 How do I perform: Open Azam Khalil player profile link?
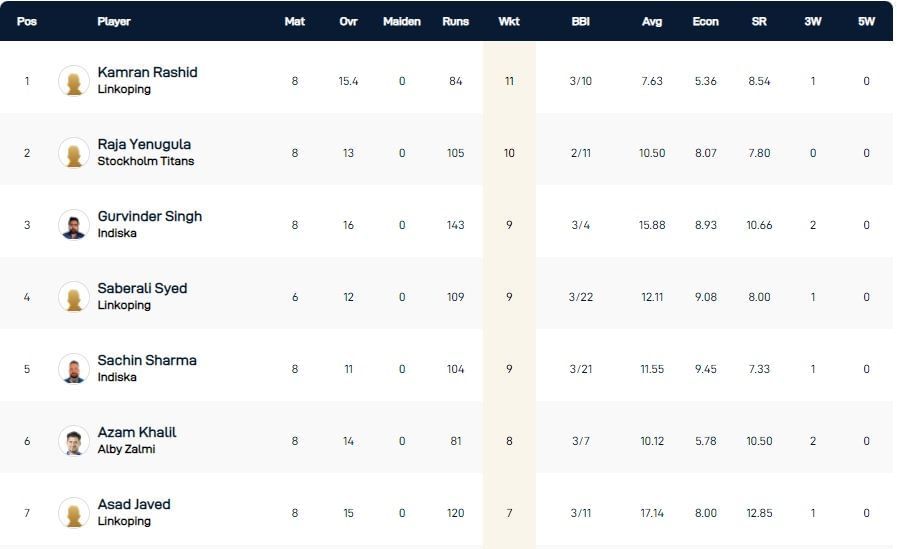[137, 432]
